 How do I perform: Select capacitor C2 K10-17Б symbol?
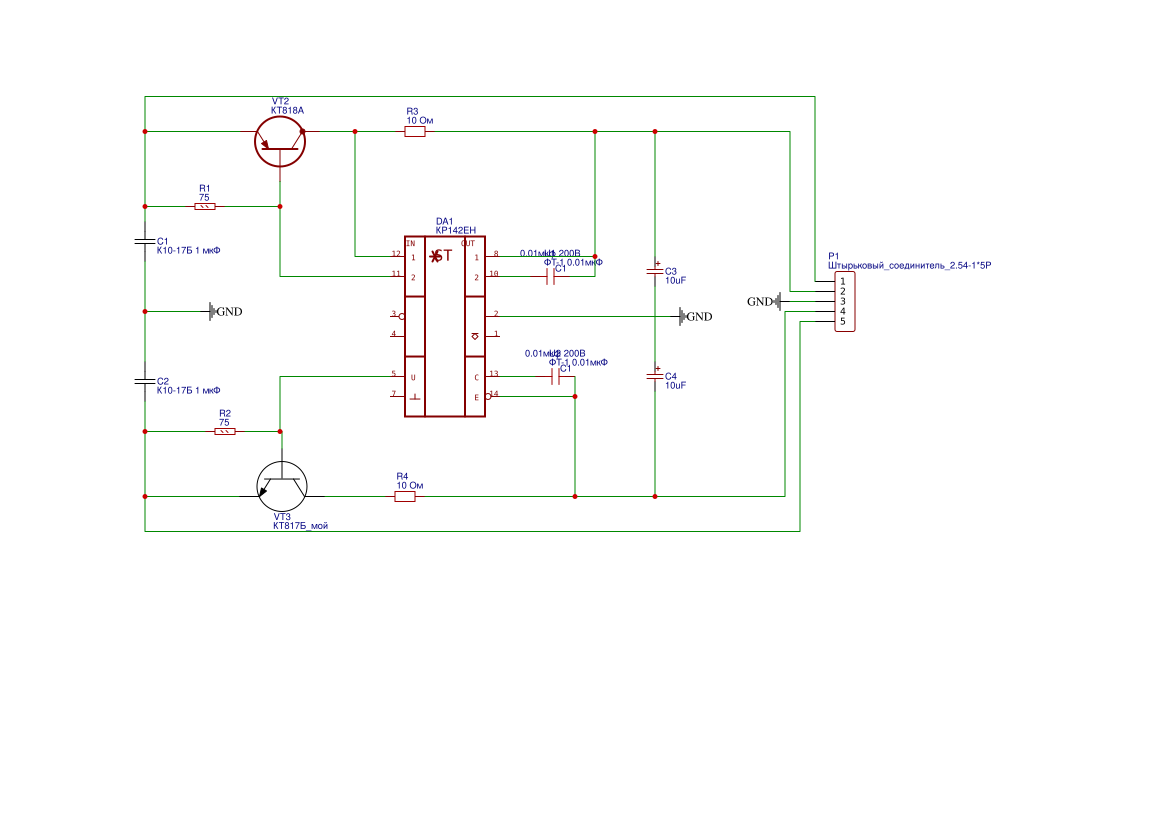(145, 381)
